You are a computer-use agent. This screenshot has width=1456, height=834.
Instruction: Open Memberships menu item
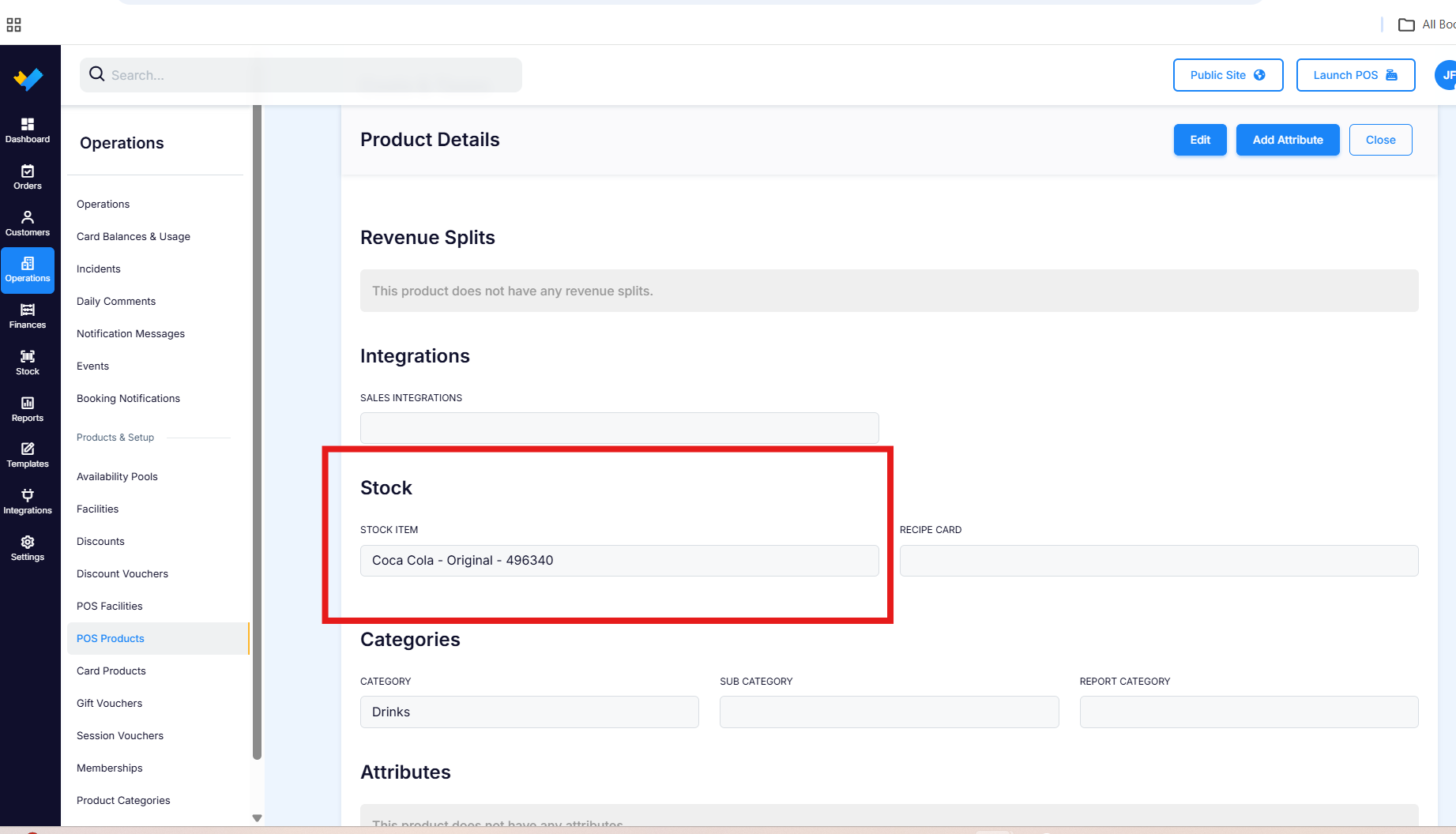pos(109,768)
